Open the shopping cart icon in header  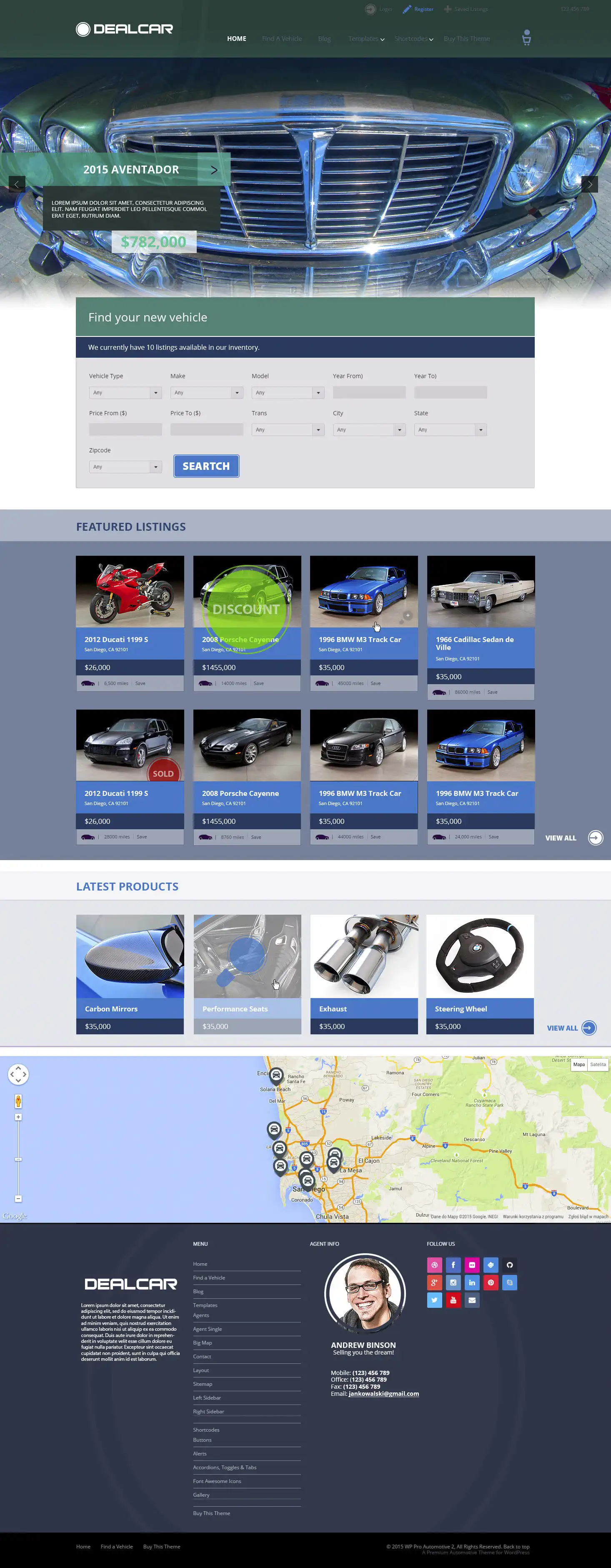pos(526,38)
